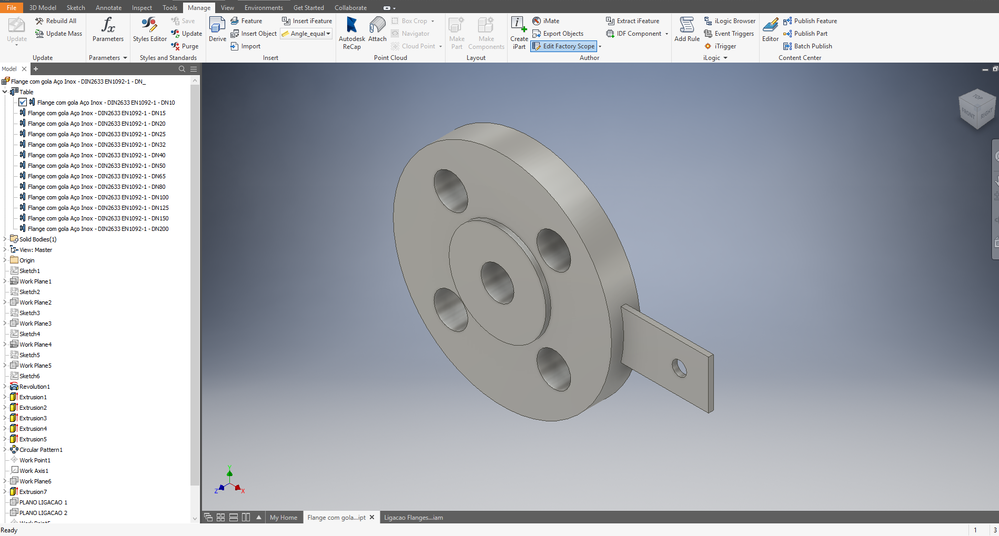Expand the iLogic panel dropdown arrow

(725, 58)
